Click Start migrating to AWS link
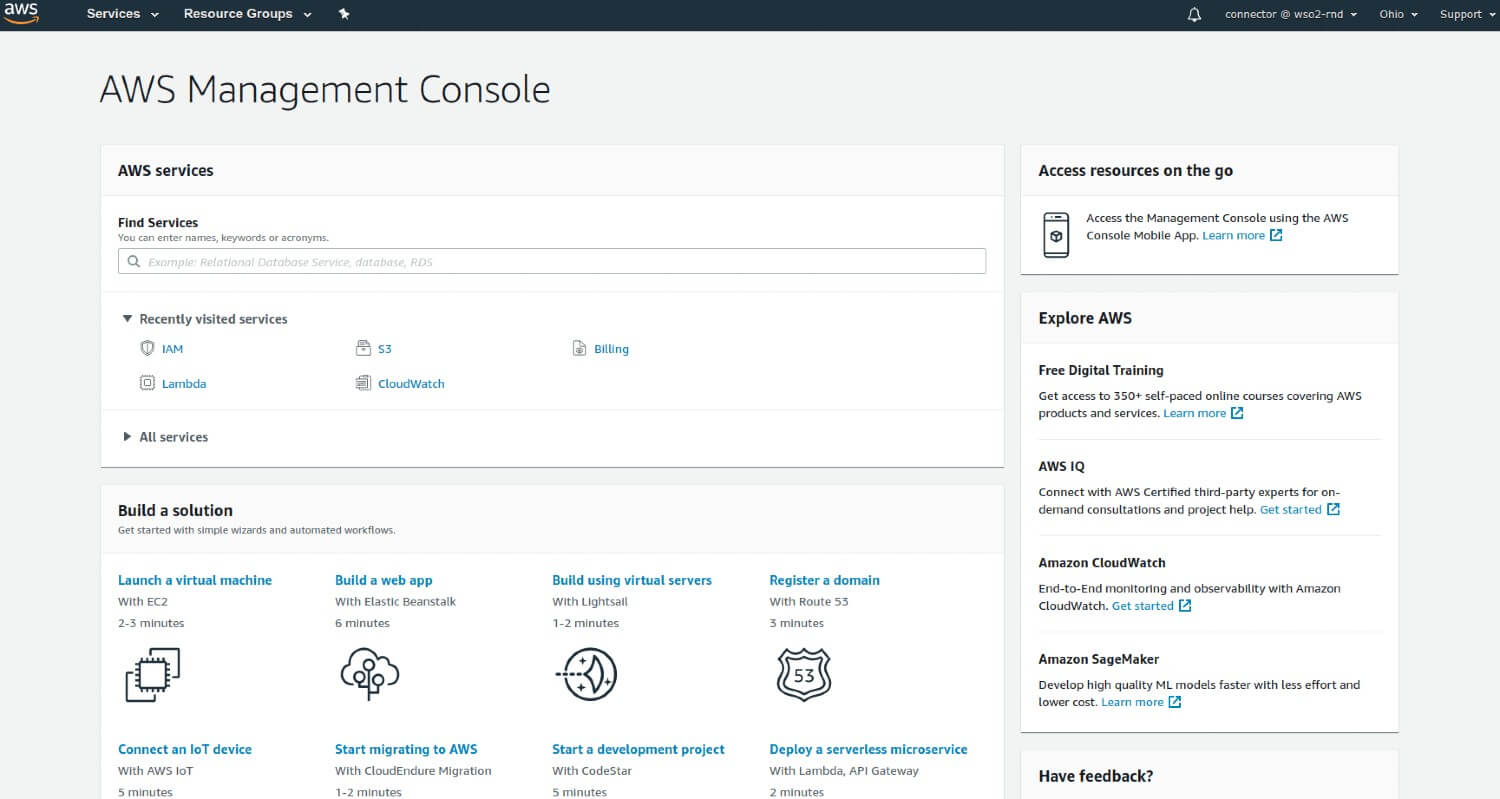1500x799 pixels. point(406,749)
